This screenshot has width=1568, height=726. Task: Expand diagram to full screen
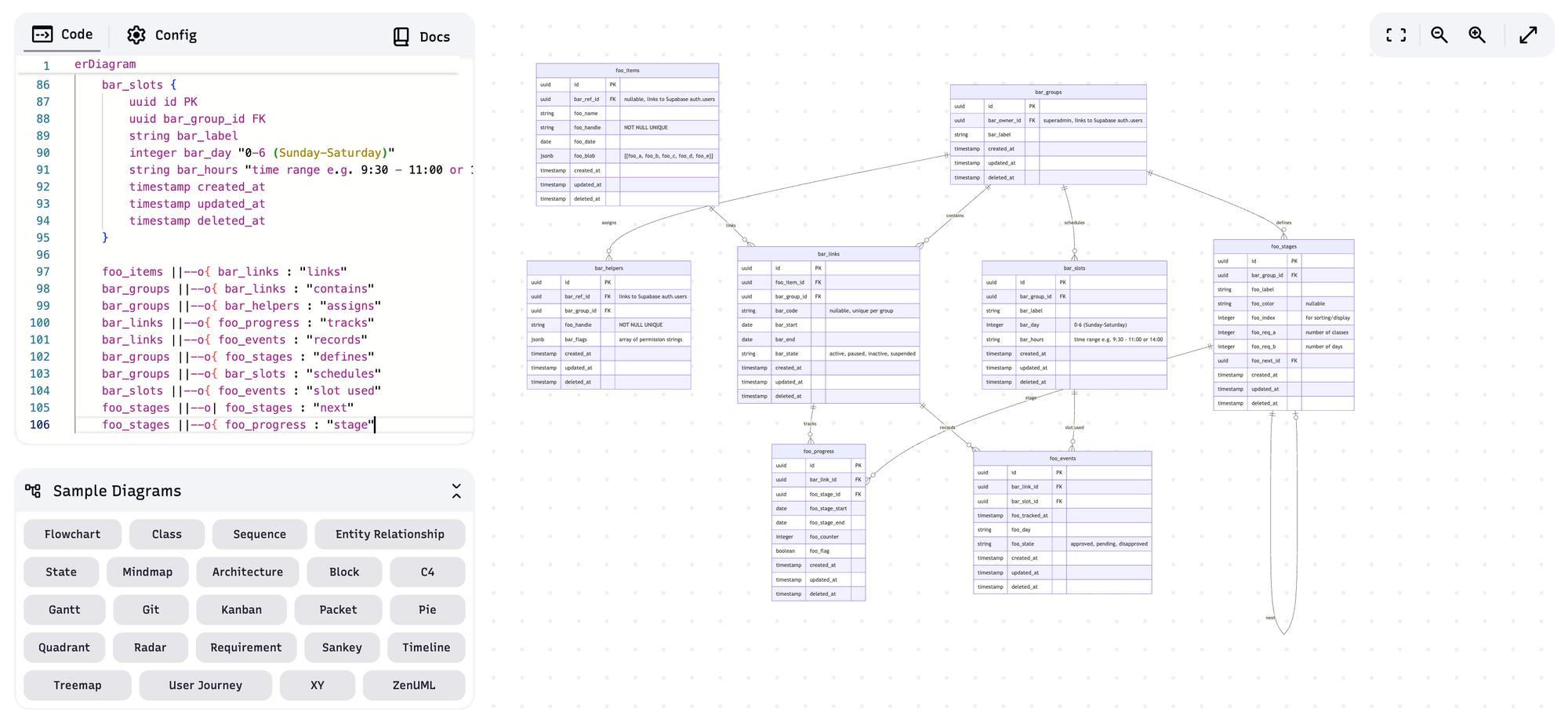coord(1528,35)
